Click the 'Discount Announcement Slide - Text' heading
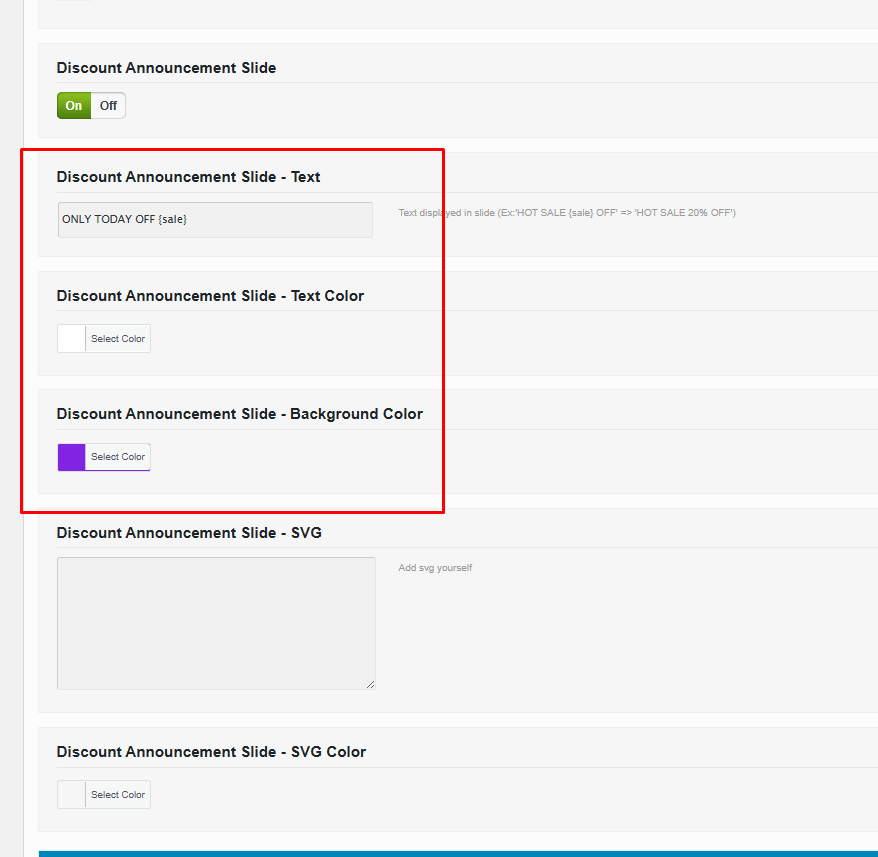This screenshot has height=857, width=878. 188,177
